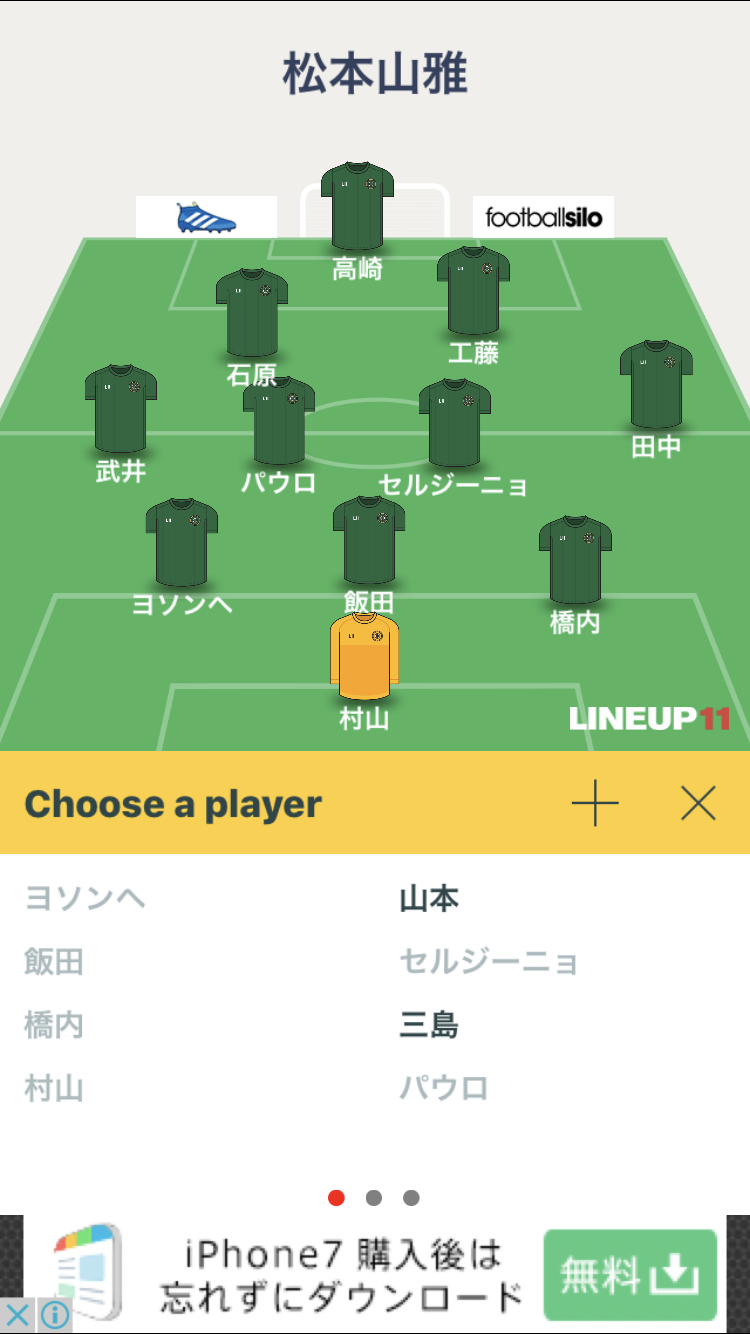Tap the plus icon to add player
Viewport: 750px width, 1334px height.
(x=595, y=803)
